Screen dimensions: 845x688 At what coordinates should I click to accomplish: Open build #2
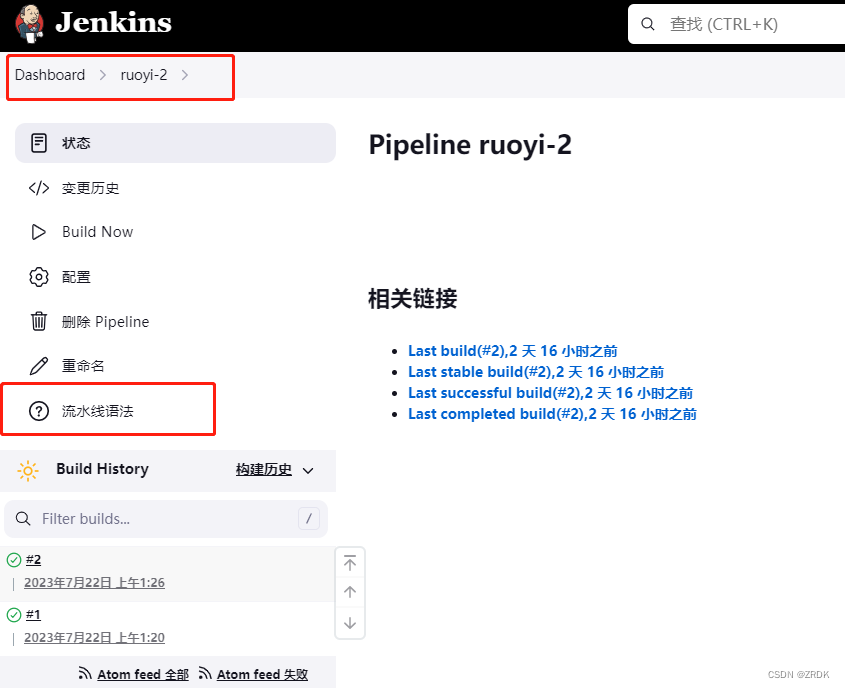(x=33, y=560)
